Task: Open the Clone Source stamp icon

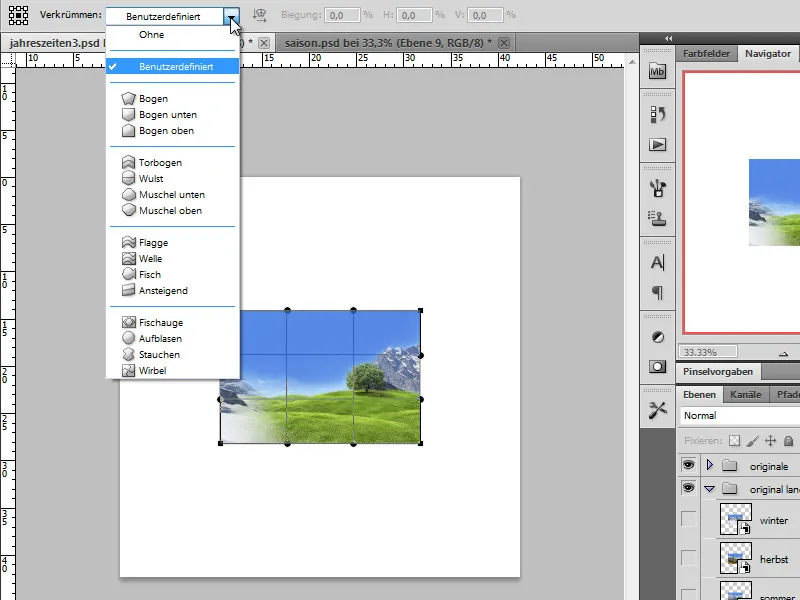Action: [x=657, y=218]
